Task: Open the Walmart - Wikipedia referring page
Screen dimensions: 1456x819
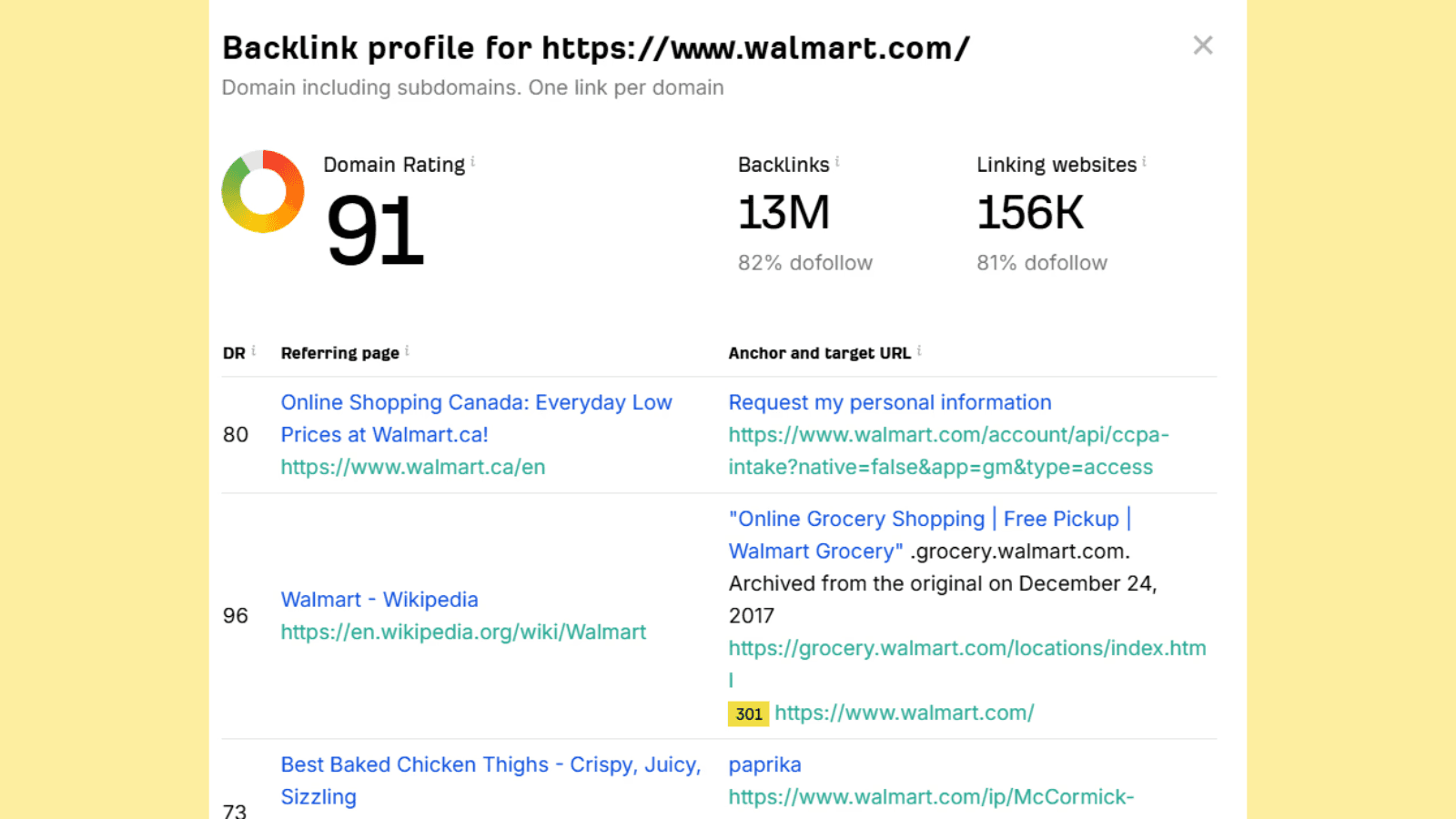Action: click(x=379, y=600)
